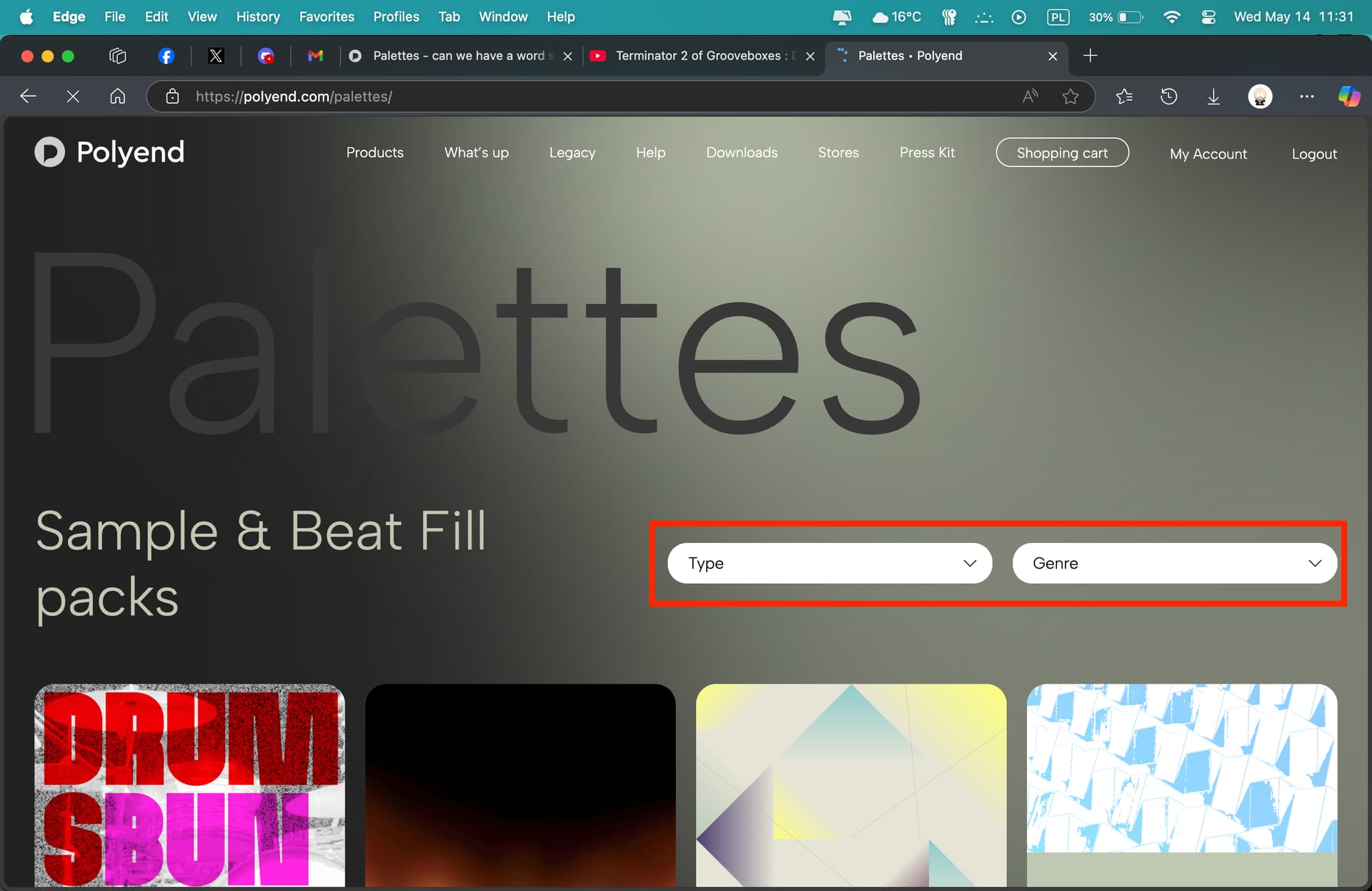Open the pastel geometric pack thumbnail
The image size is (1372, 891).
point(851,785)
